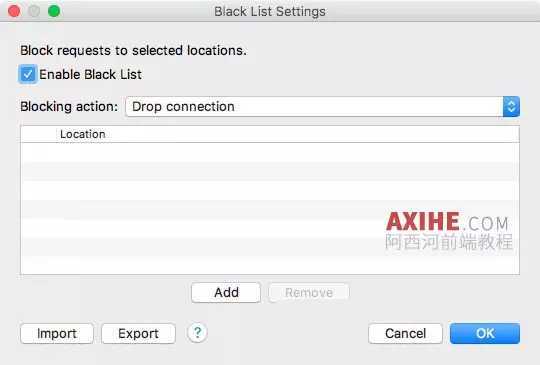
Task: Click the Import button
Action: [57, 333]
